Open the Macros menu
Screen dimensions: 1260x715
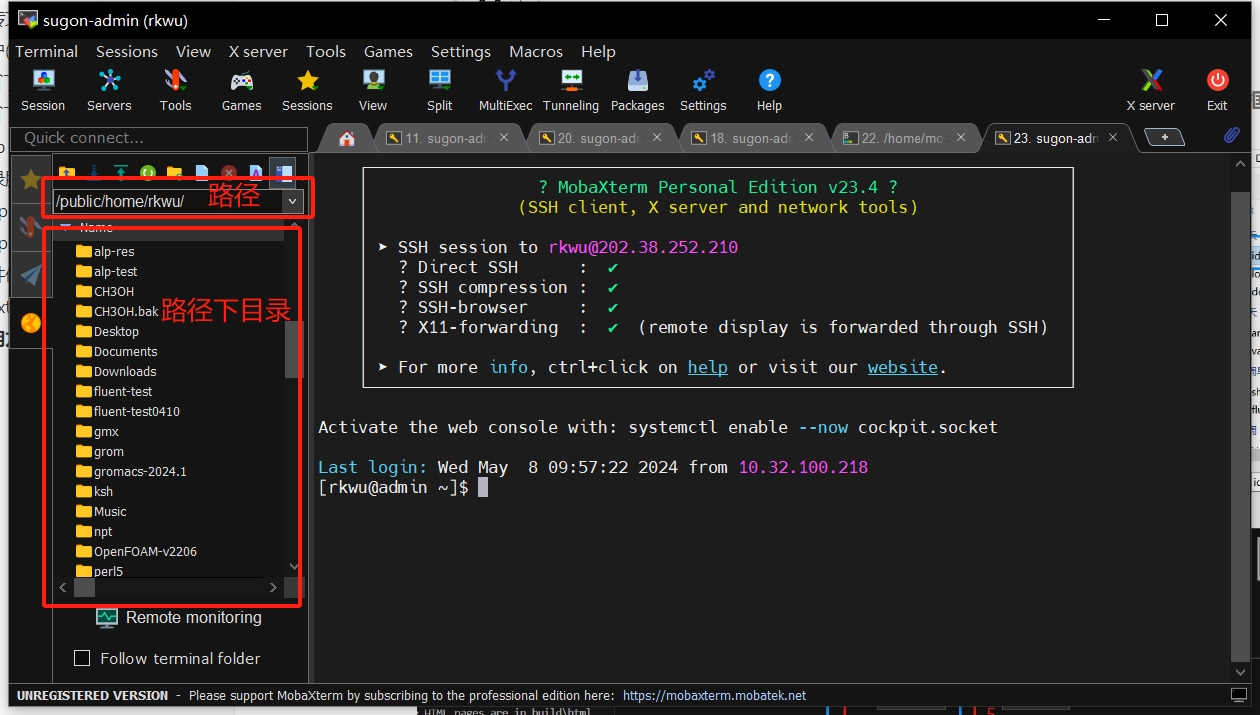tap(536, 51)
